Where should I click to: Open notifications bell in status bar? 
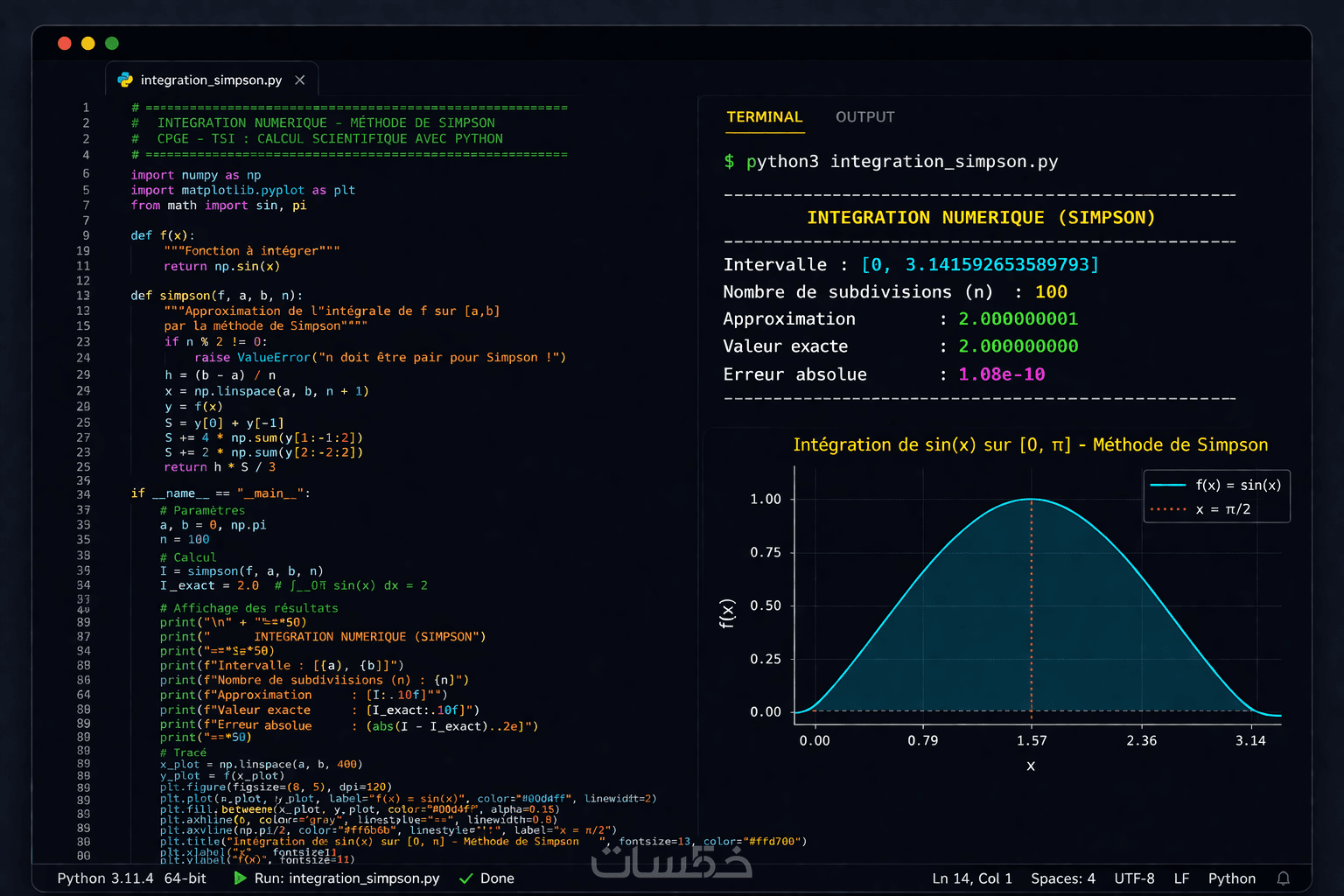(x=1283, y=878)
